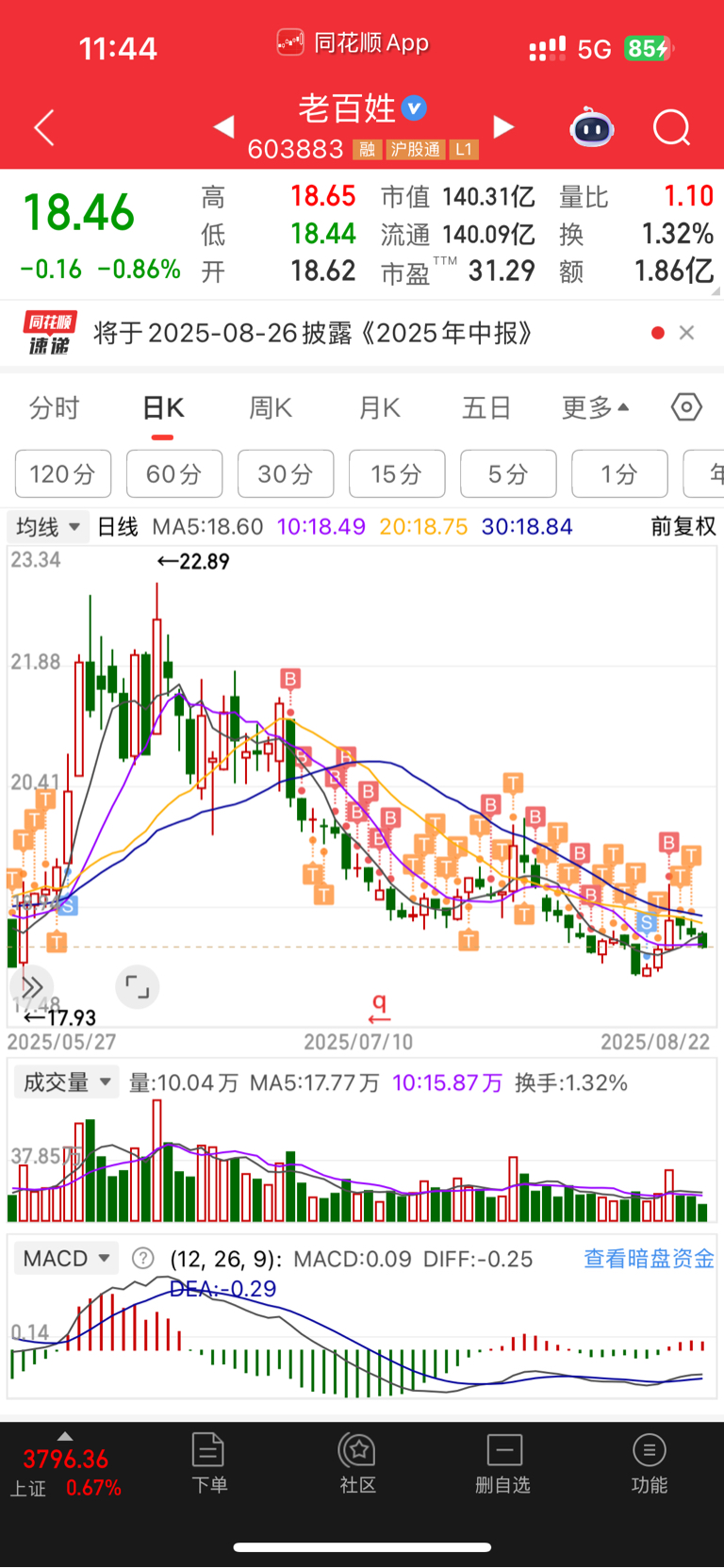This screenshot has height=1568, width=724.
Task: Go to previous stock with left triangle
Action: (223, 126)
